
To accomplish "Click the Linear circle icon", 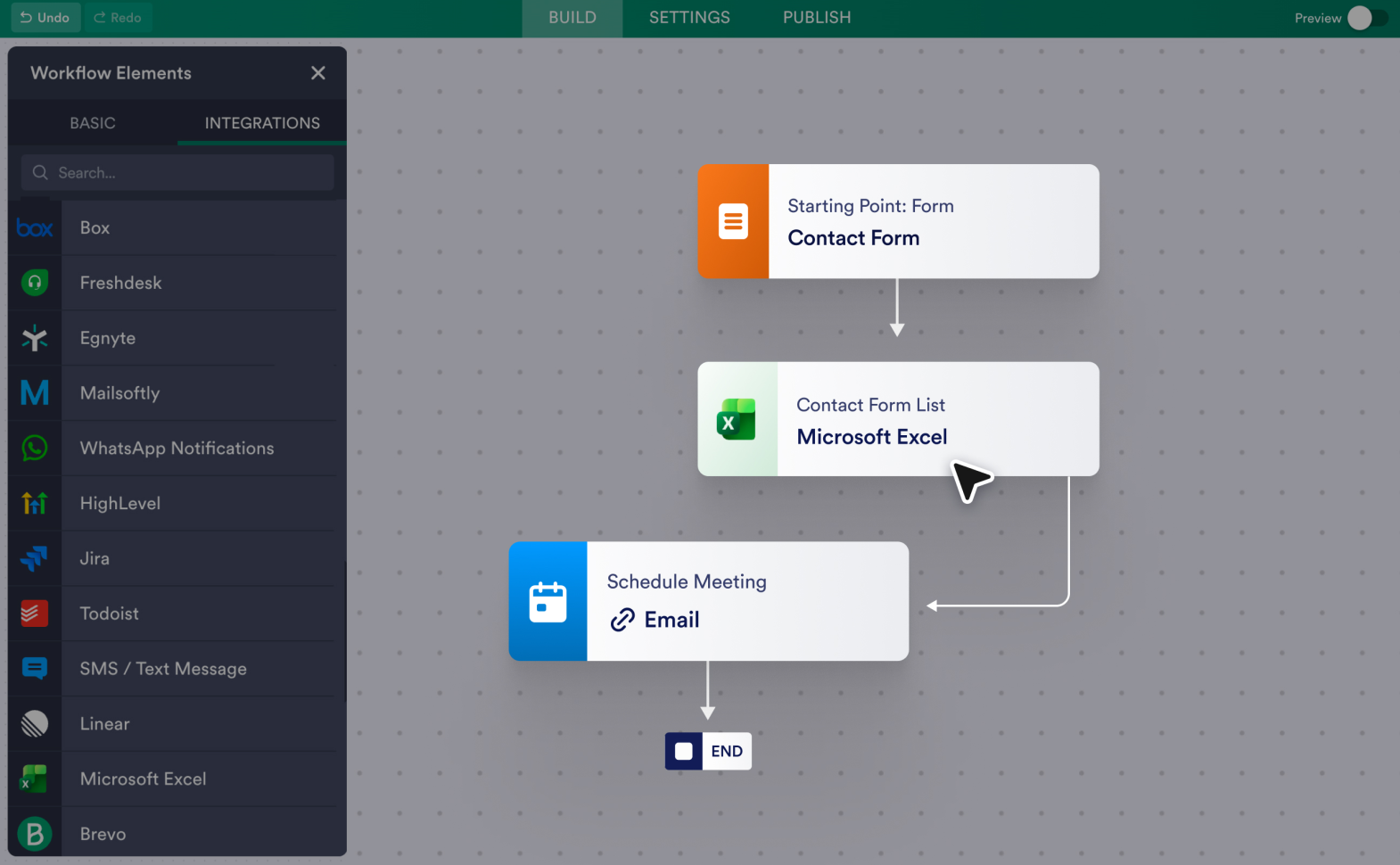I will click(35, 723).
